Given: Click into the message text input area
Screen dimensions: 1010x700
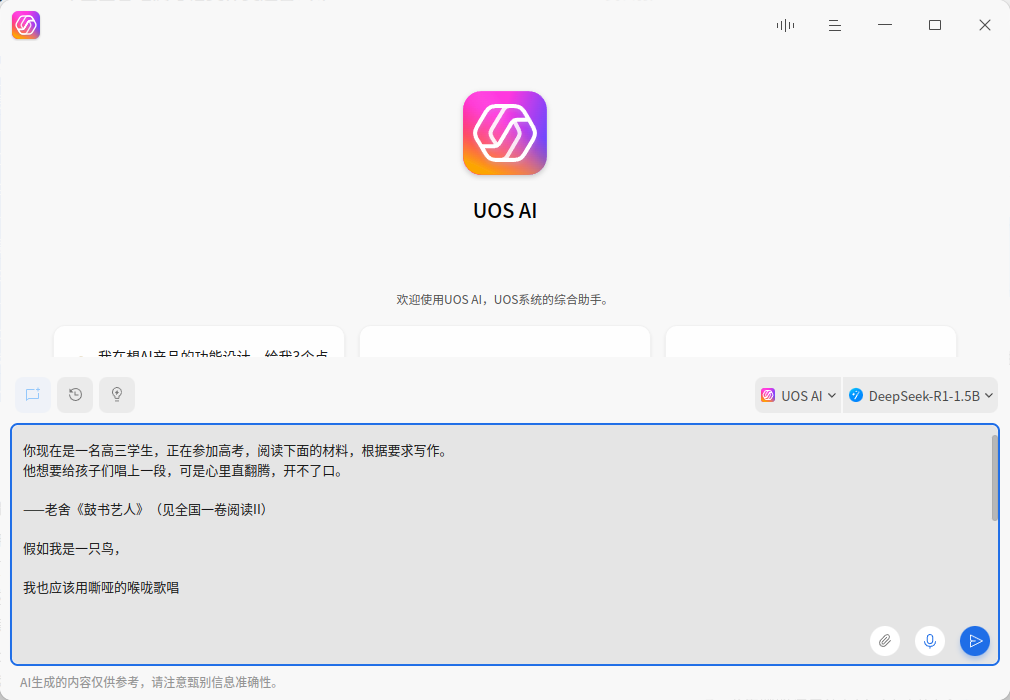Looking at the screenshot, I should (505, 544).
